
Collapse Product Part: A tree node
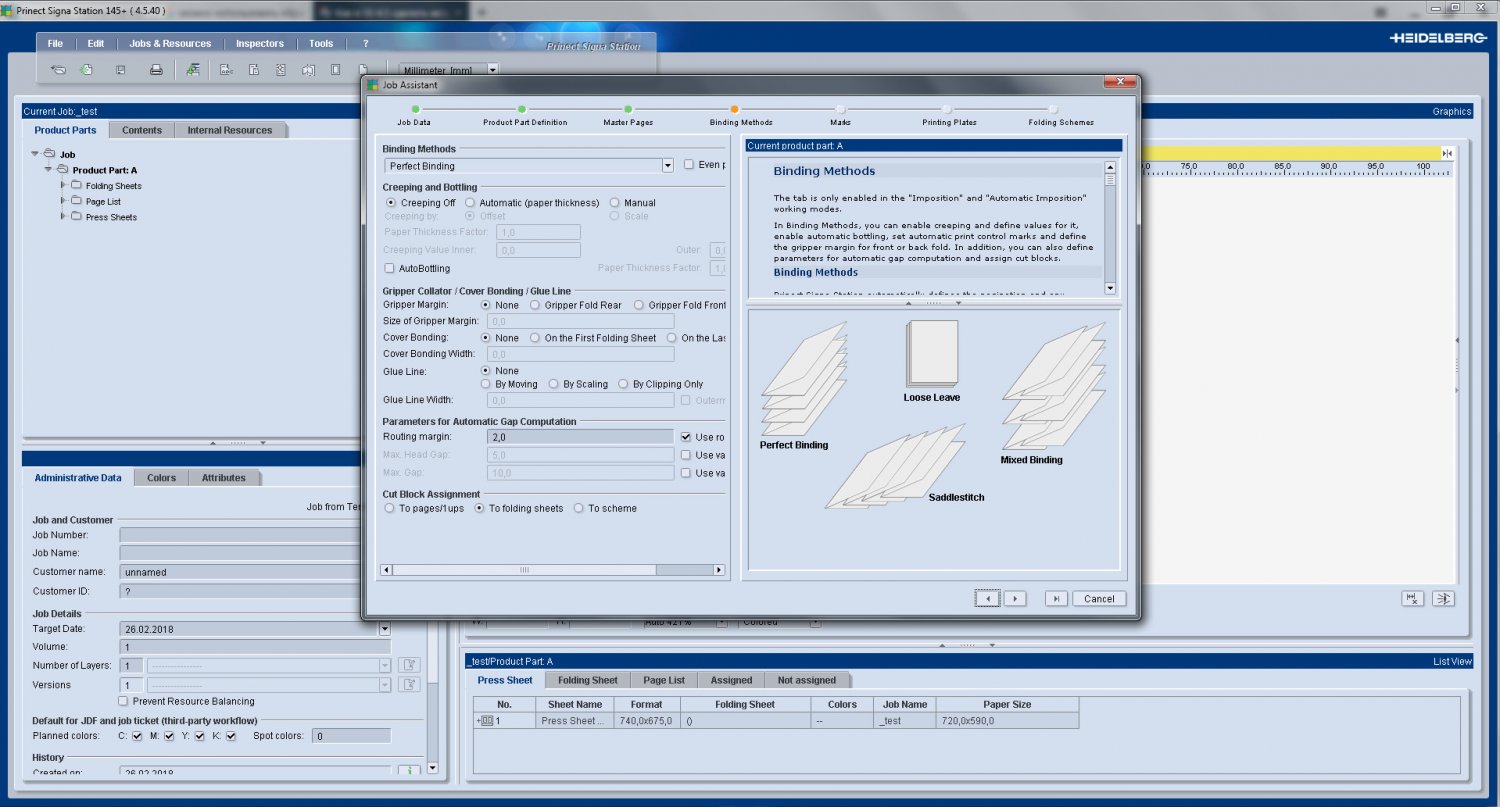(49, 170)
